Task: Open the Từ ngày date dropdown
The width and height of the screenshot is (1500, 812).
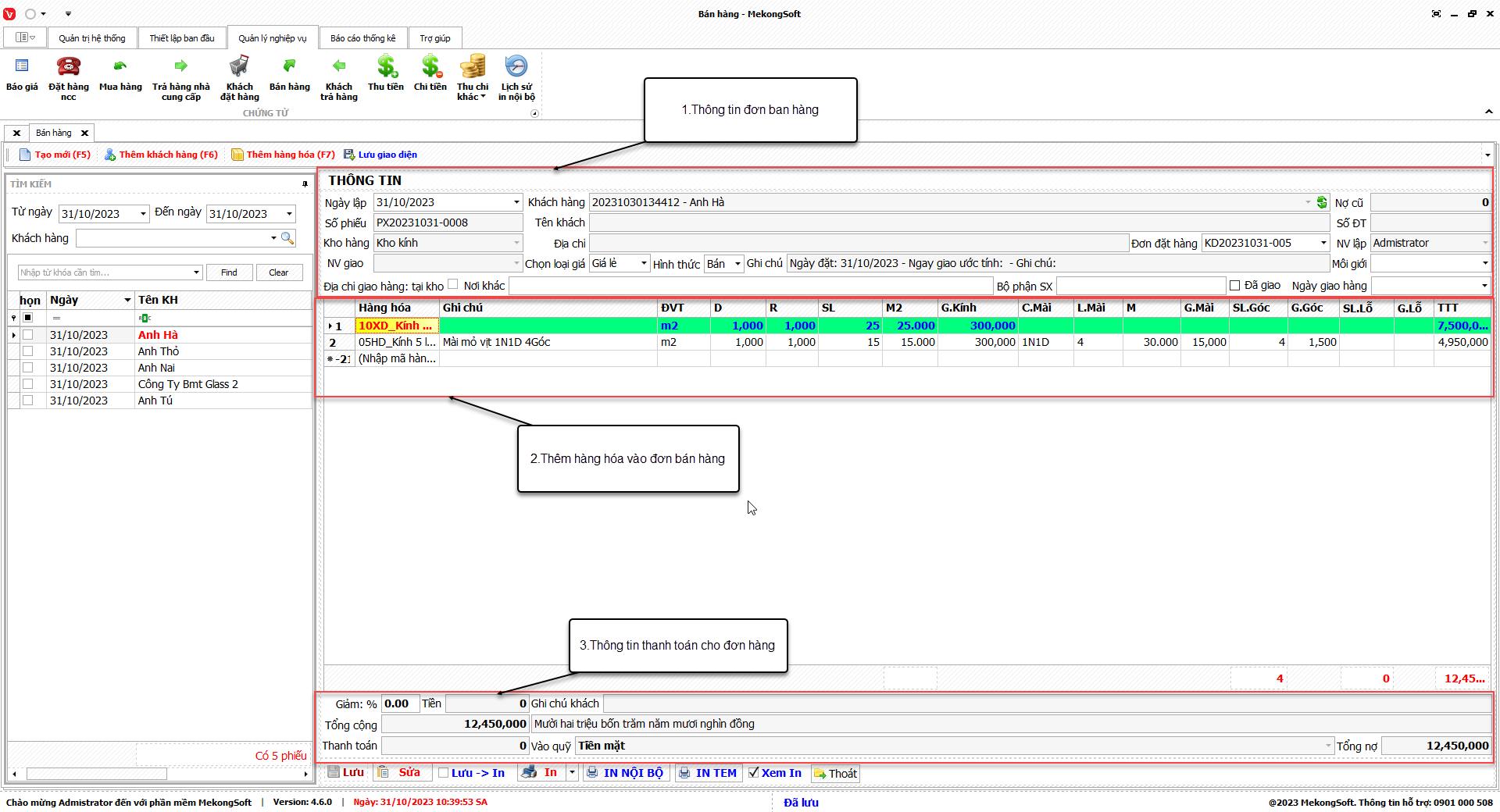Action: click(143, 214)
